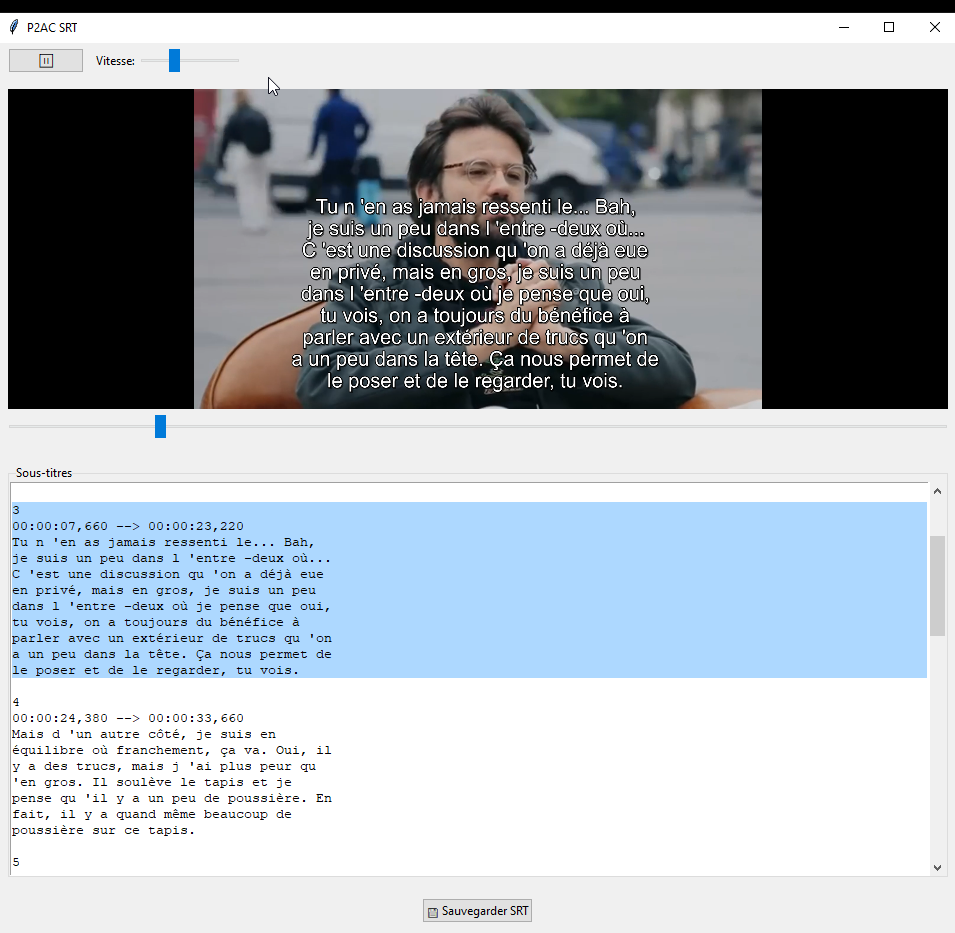Minimize the P2AC SRT window
Screen dimensions: 955x933
tap(843, 28)
